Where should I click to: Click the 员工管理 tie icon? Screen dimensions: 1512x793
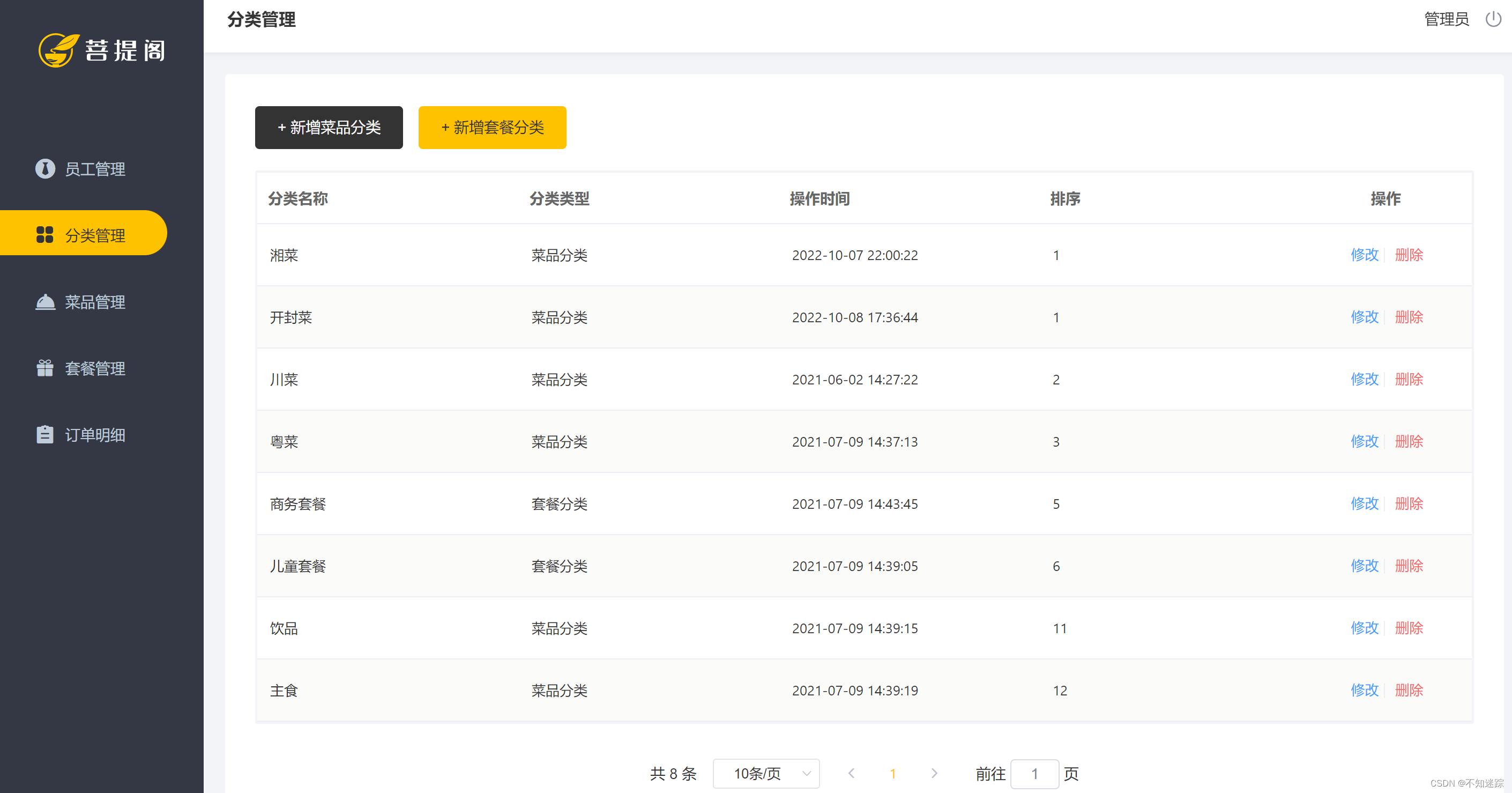click(x=45, y=169)
